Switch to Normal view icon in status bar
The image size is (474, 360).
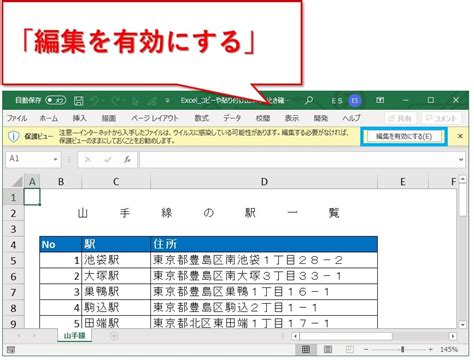pyautogui.click(x=306, y=349)
